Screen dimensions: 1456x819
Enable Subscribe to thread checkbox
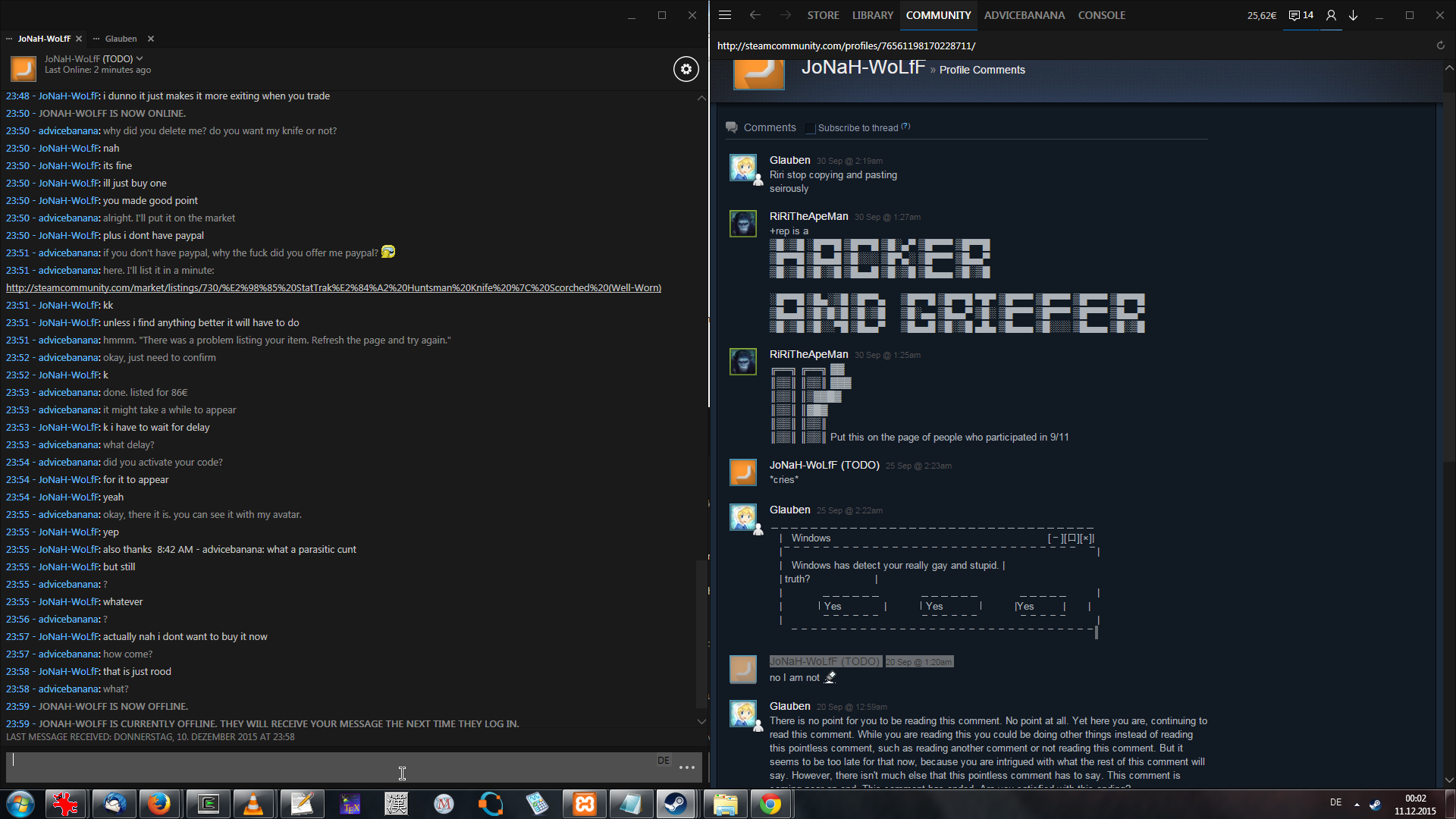click(810, 128)
